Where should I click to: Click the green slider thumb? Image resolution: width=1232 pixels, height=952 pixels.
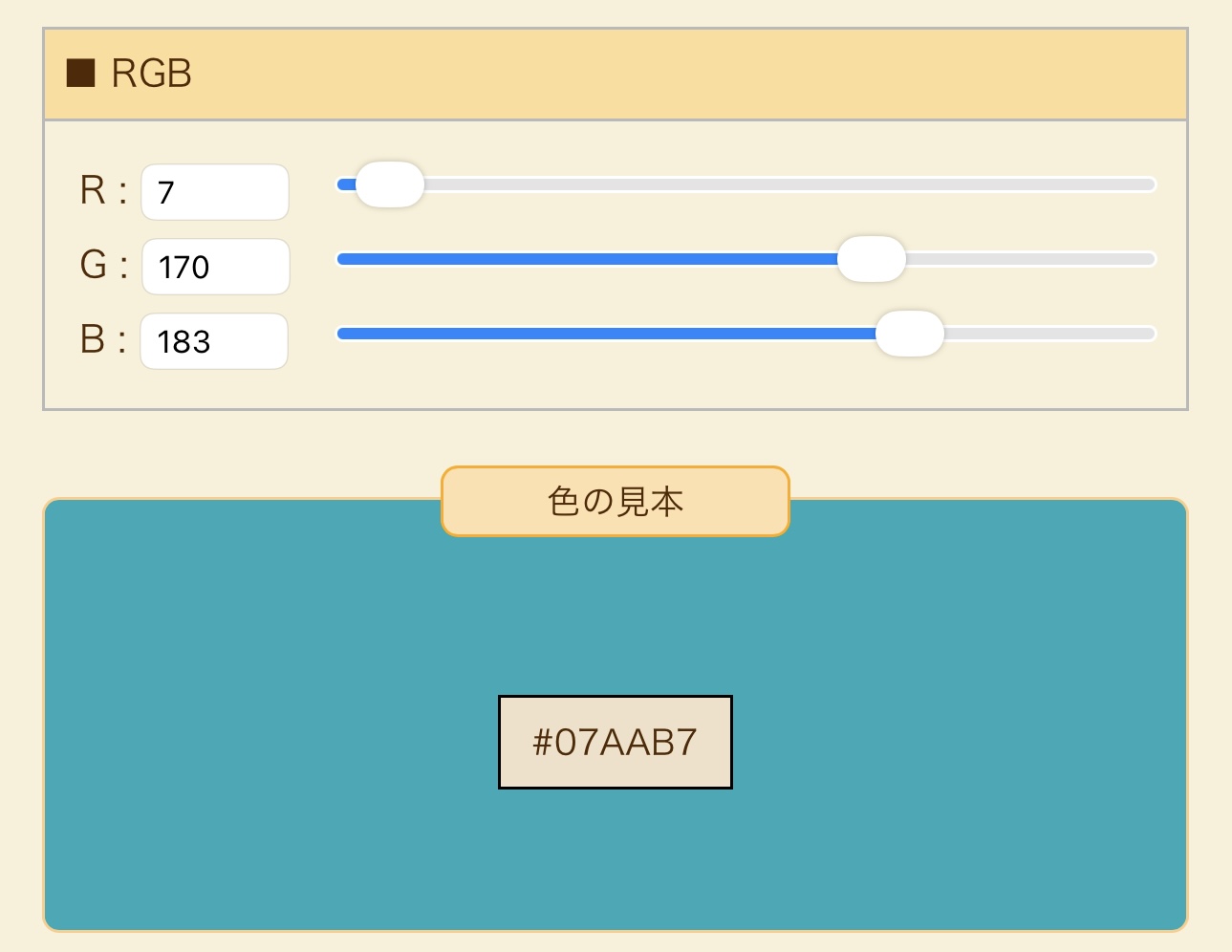(x=871, y=259)
